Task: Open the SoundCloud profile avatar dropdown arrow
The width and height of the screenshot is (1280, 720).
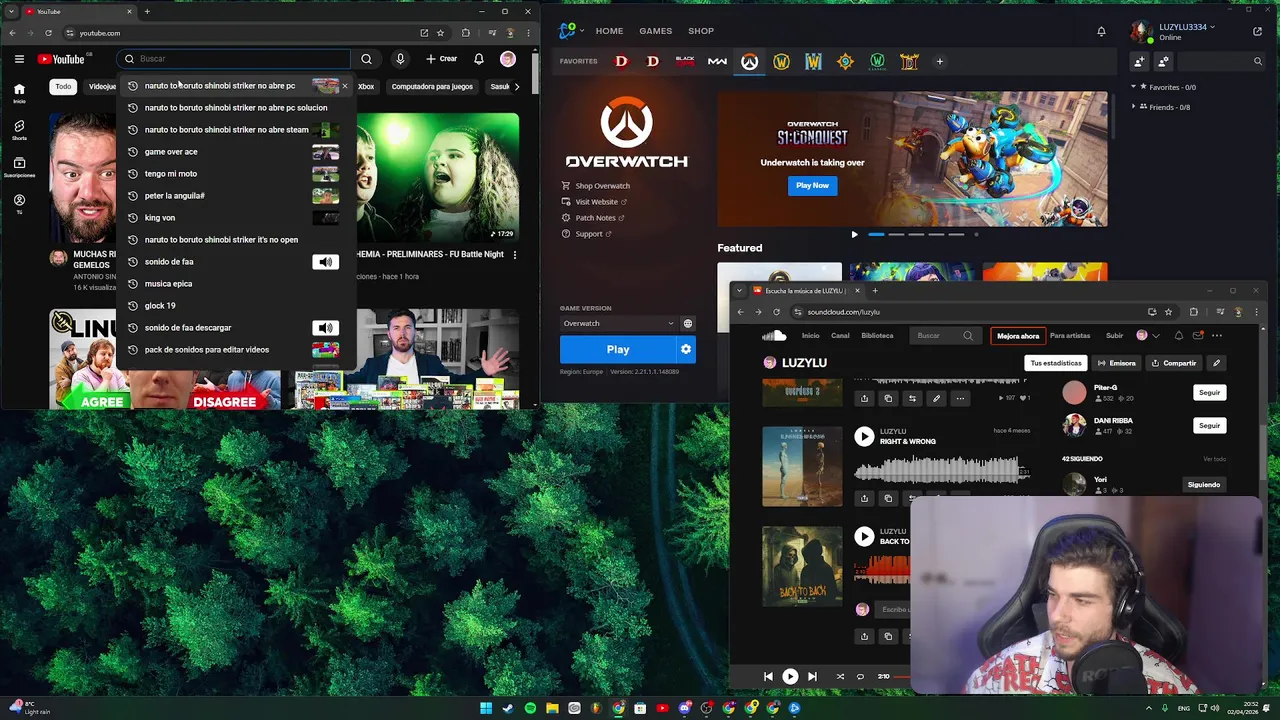Action: [x=1156, y=336]
